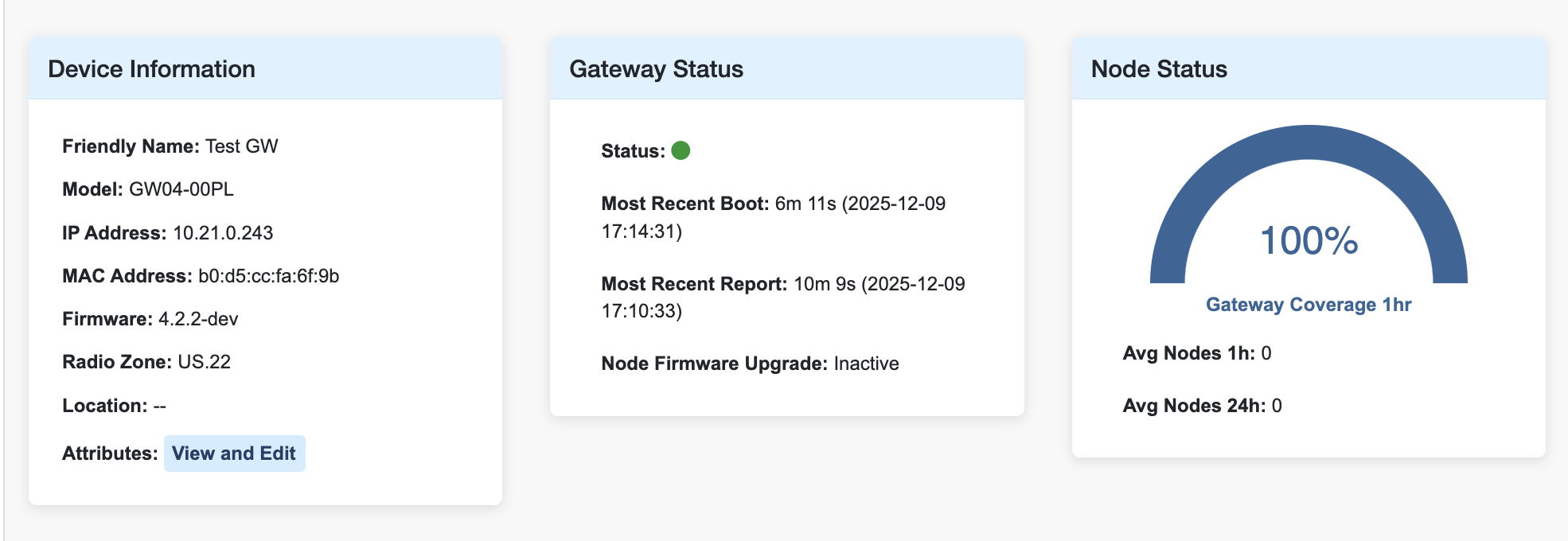Select the Gateway Status card header
The width and height of the screenshot is (1568, 541).
coord(656,69)
